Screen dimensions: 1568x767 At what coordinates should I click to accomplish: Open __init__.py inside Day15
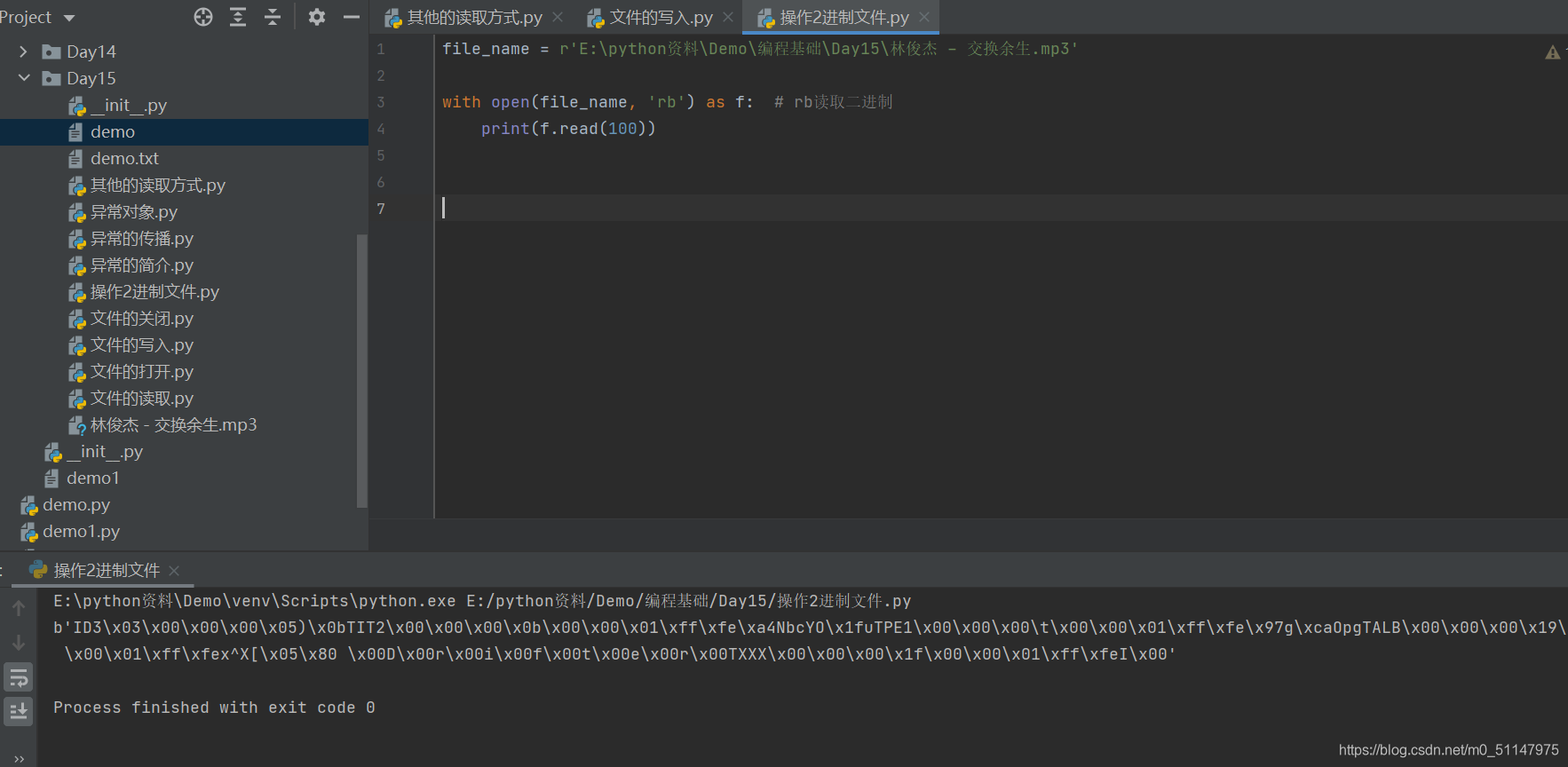(x=118, y=105)
